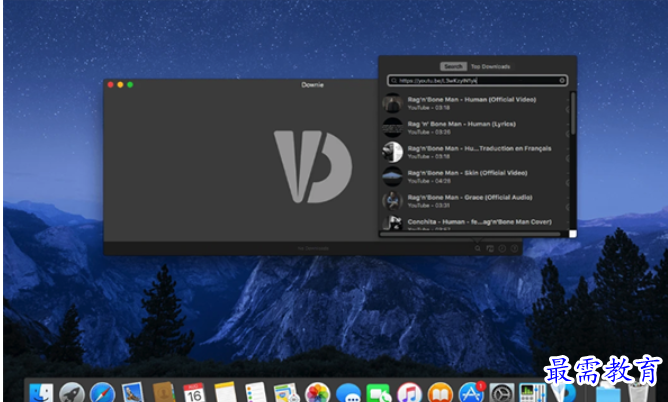Image resolution: width=668 pixels, height=402 pixels.
Task: Switch to the Top Downloads tab
Action: (x=490, y=66)
